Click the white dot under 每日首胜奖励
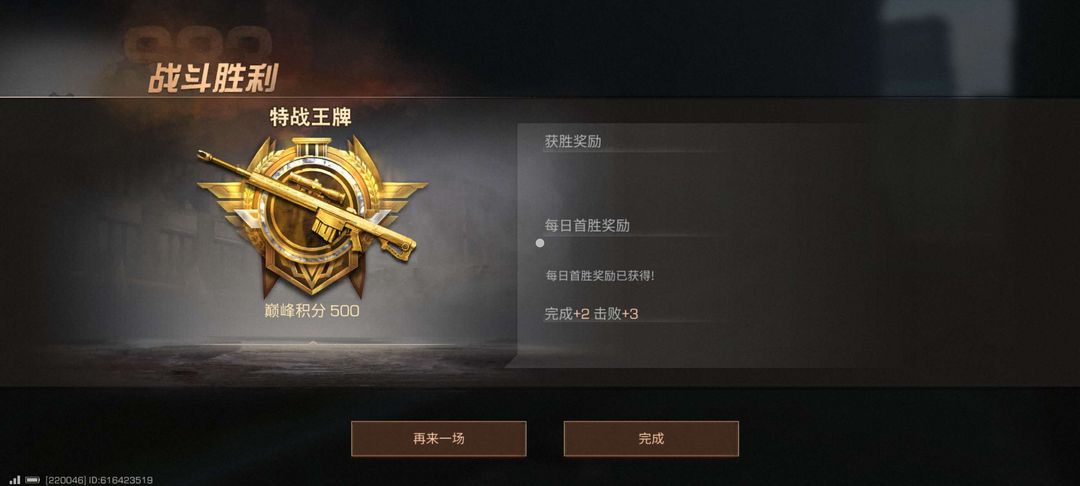Image resolution: width=1080 pixels, height=486 pixels. click(x=540, y=243)
